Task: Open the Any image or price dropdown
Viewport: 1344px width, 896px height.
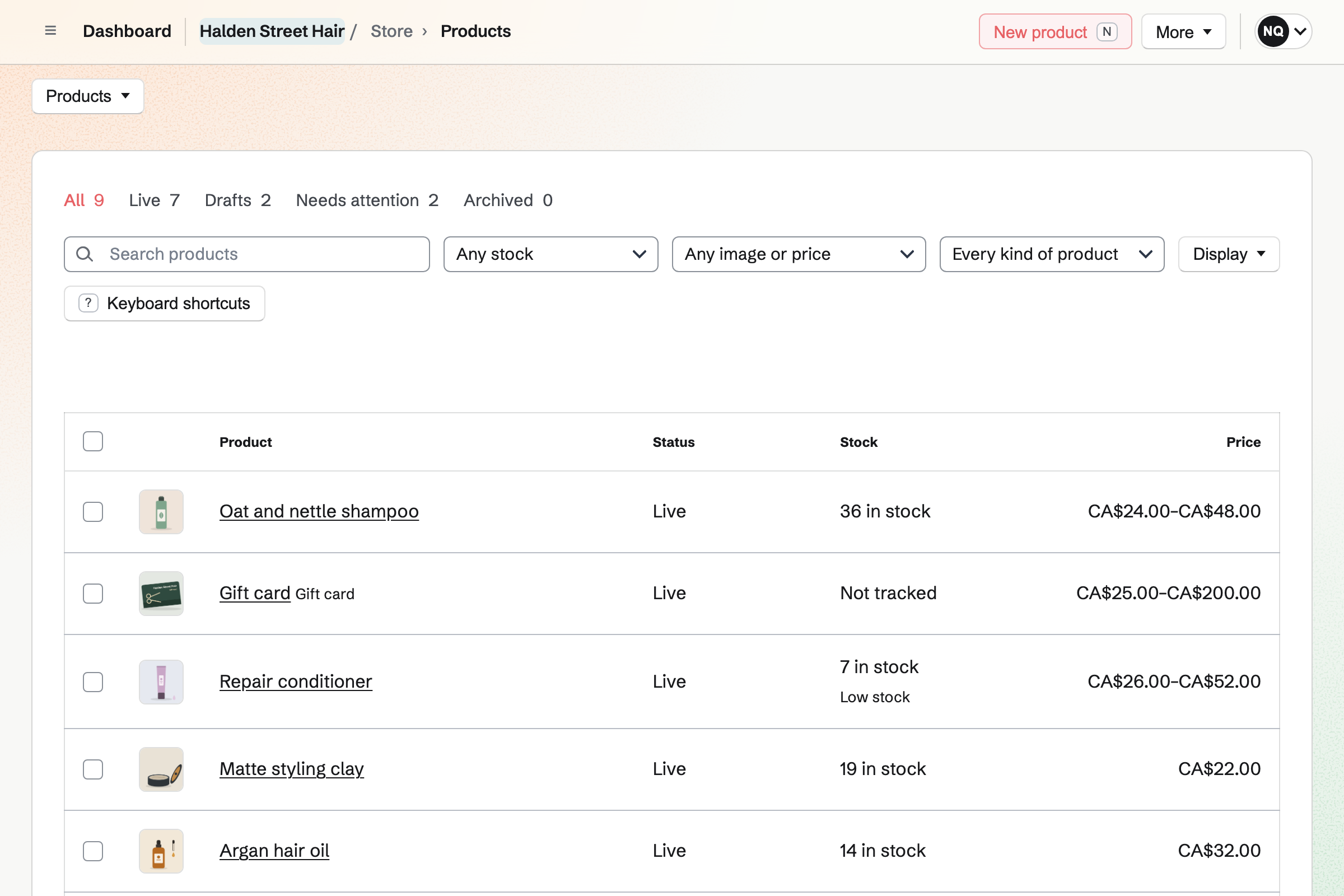Action: coord(799,254)
